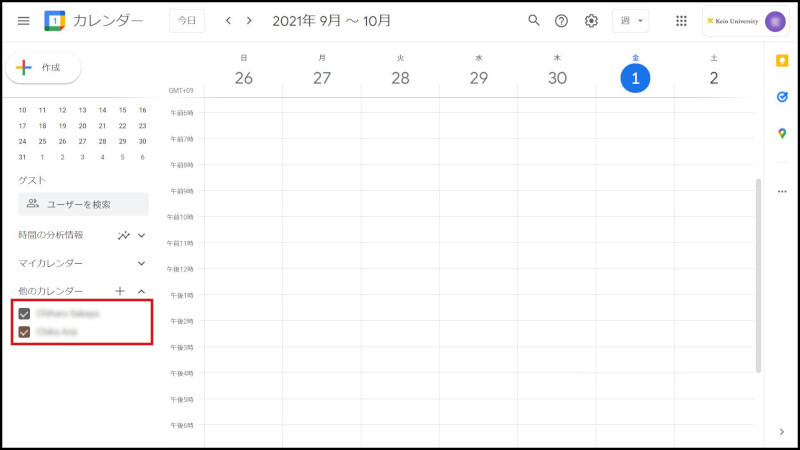800x450 pixels.
Task: Expand the 時間の分析情報 section
Action: (141, 235)
